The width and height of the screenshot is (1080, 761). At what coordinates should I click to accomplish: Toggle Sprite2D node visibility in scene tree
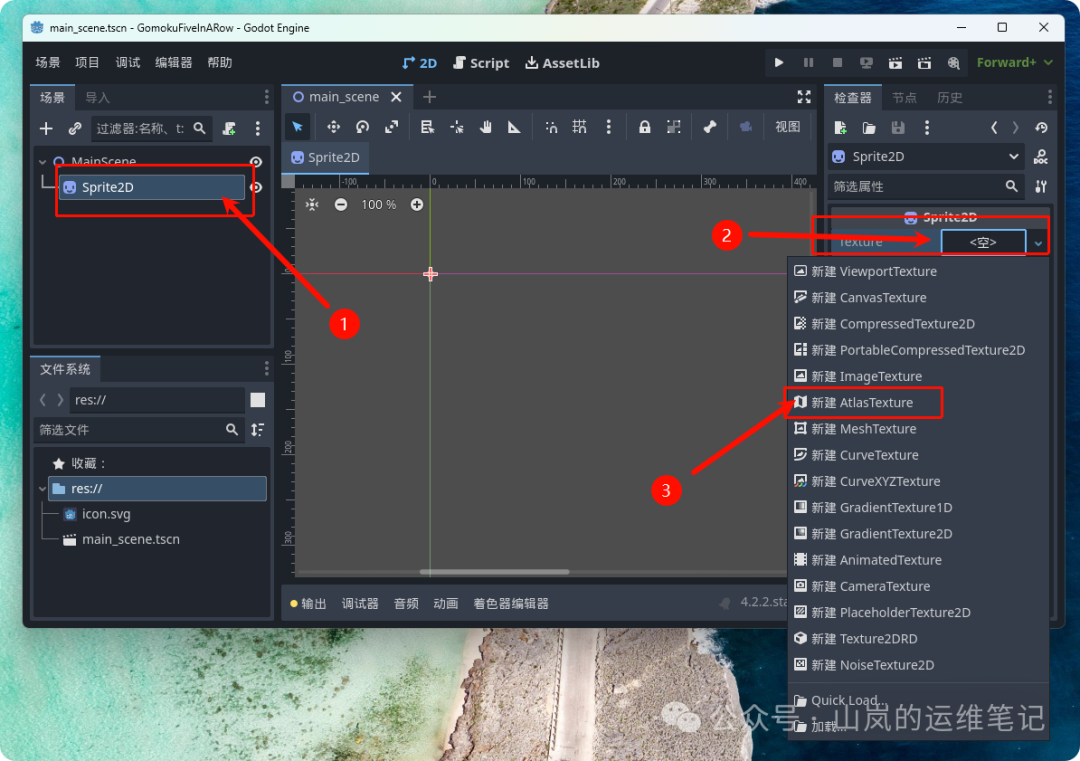(x=255, y=186)
